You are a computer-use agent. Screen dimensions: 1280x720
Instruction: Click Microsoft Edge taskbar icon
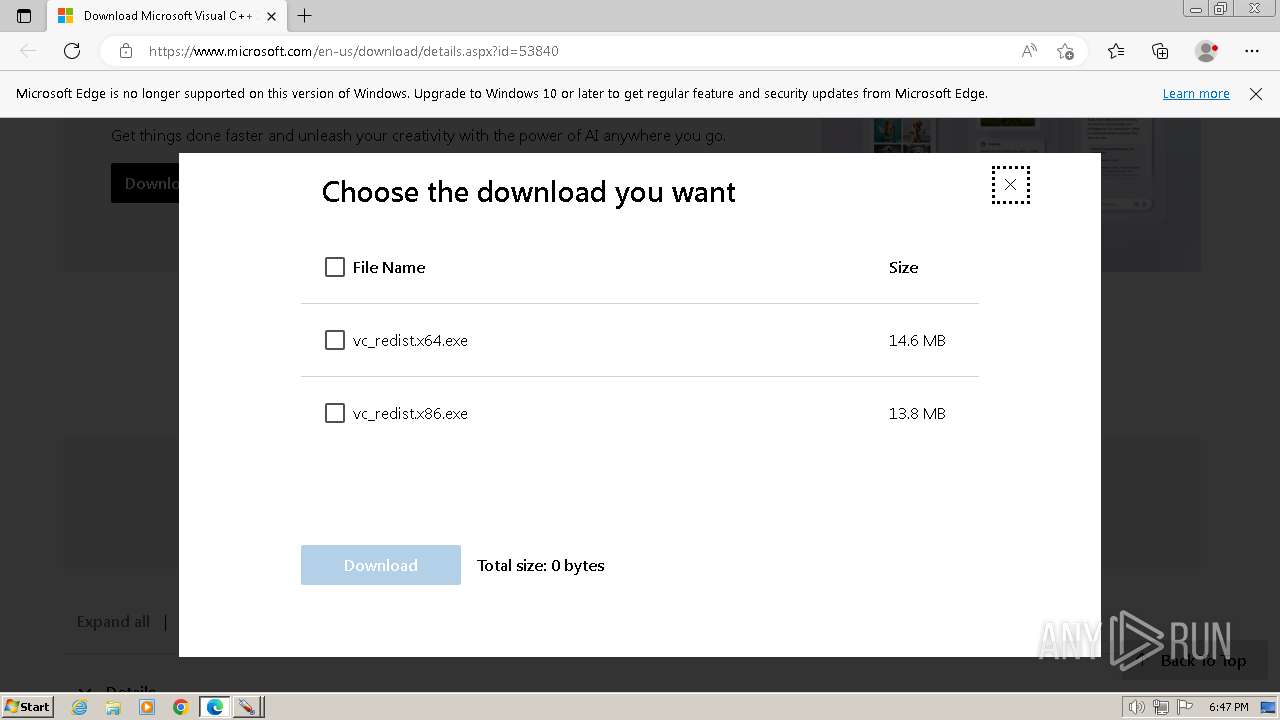215,707
